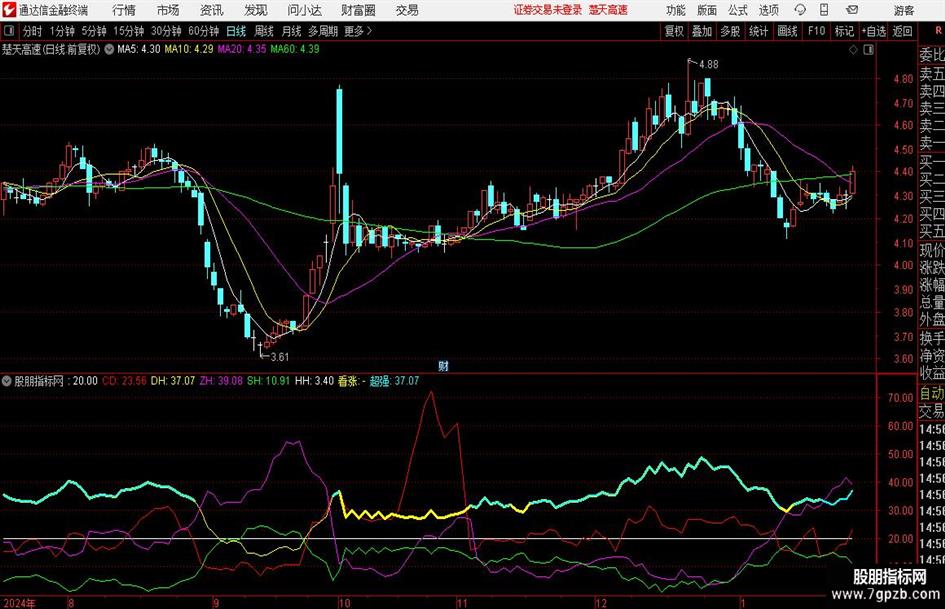Open the 交易 menu
Image resolution: width=945 pixels, height=609 pixels.
407,10
